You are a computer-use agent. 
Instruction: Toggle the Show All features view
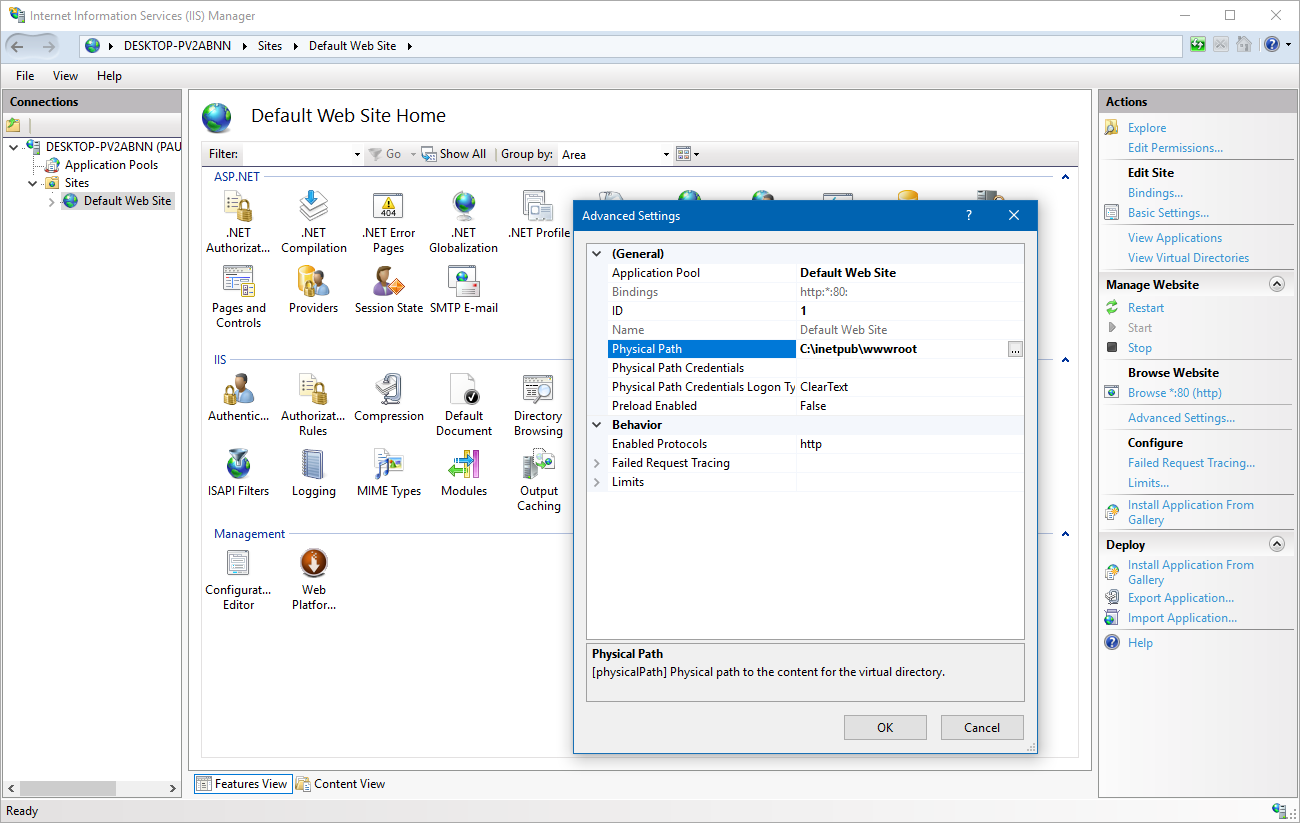[453, 153]
